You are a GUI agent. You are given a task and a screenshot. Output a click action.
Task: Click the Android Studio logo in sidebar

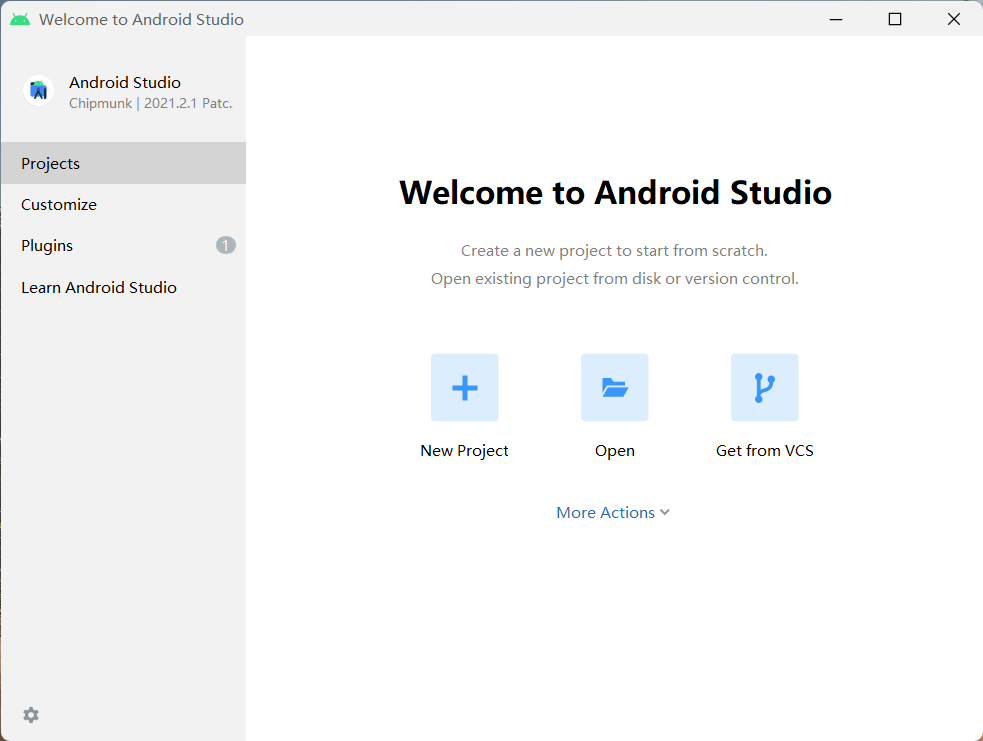pos(37,90)
